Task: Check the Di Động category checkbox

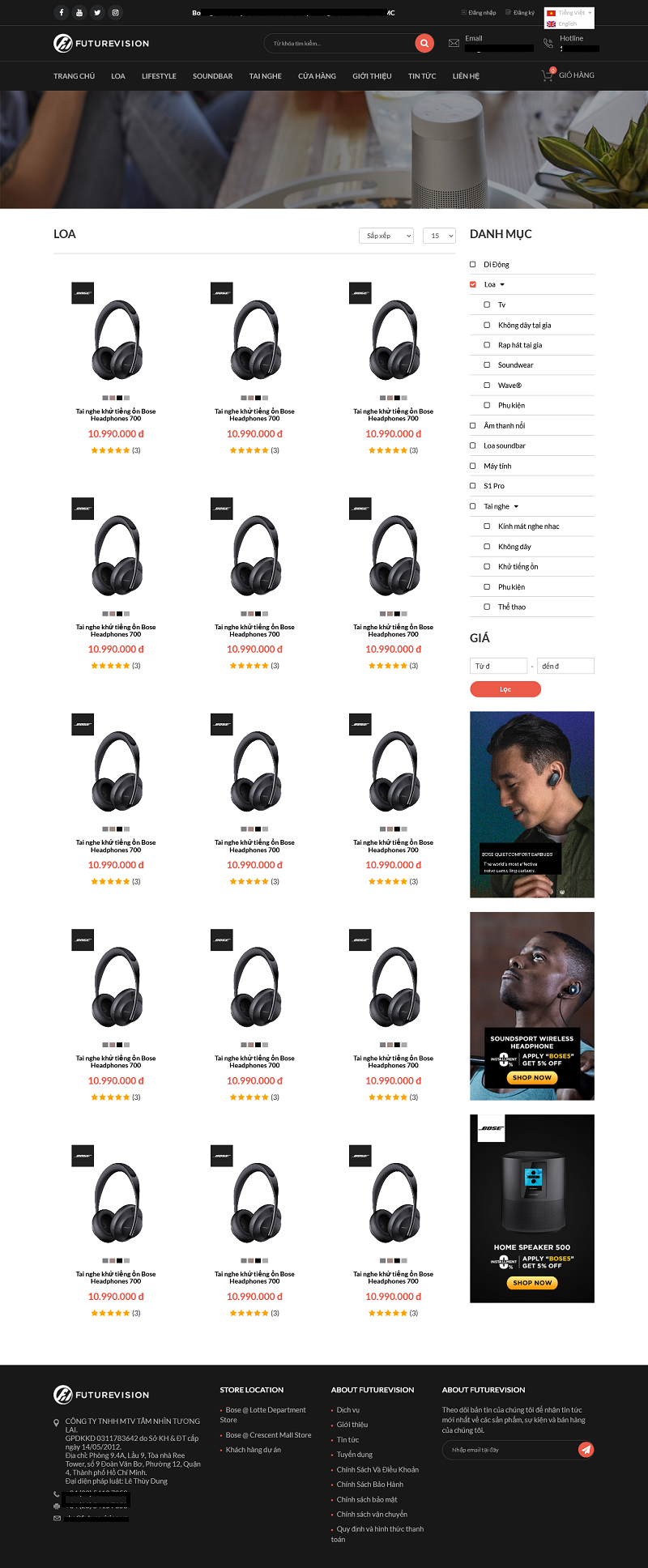Action: pyautogui.click(x=473, y=264)
